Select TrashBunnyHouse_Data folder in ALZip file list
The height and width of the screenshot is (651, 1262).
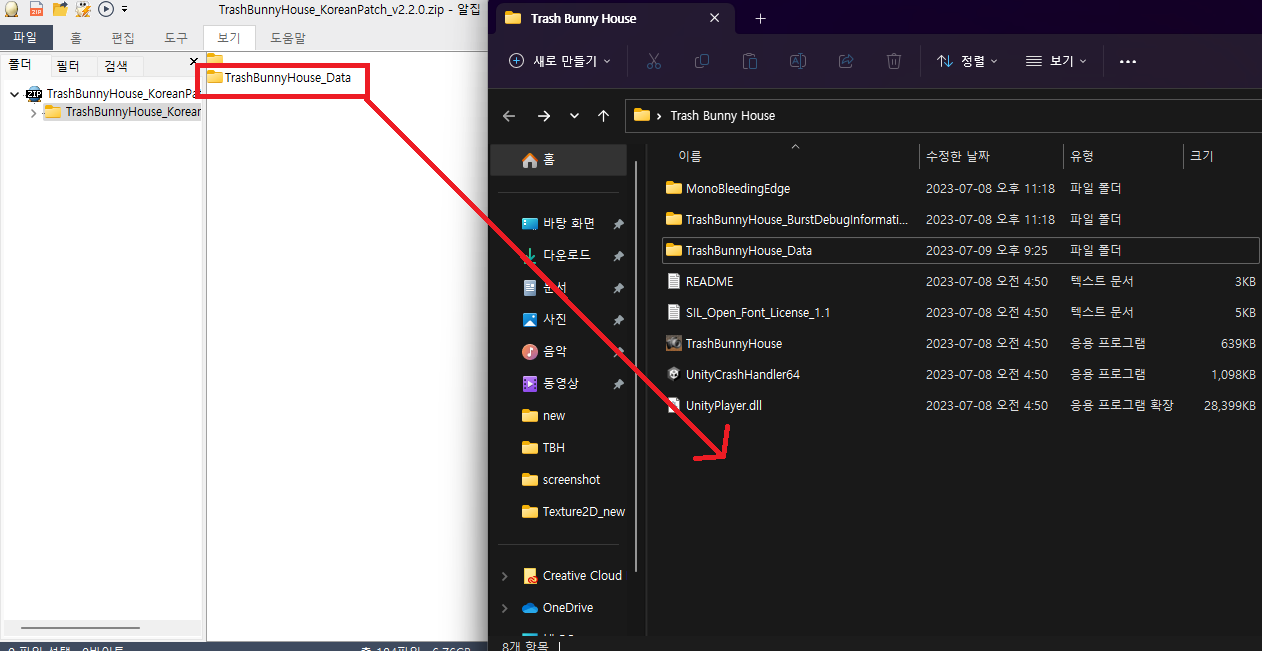click(x=279, y=77)
